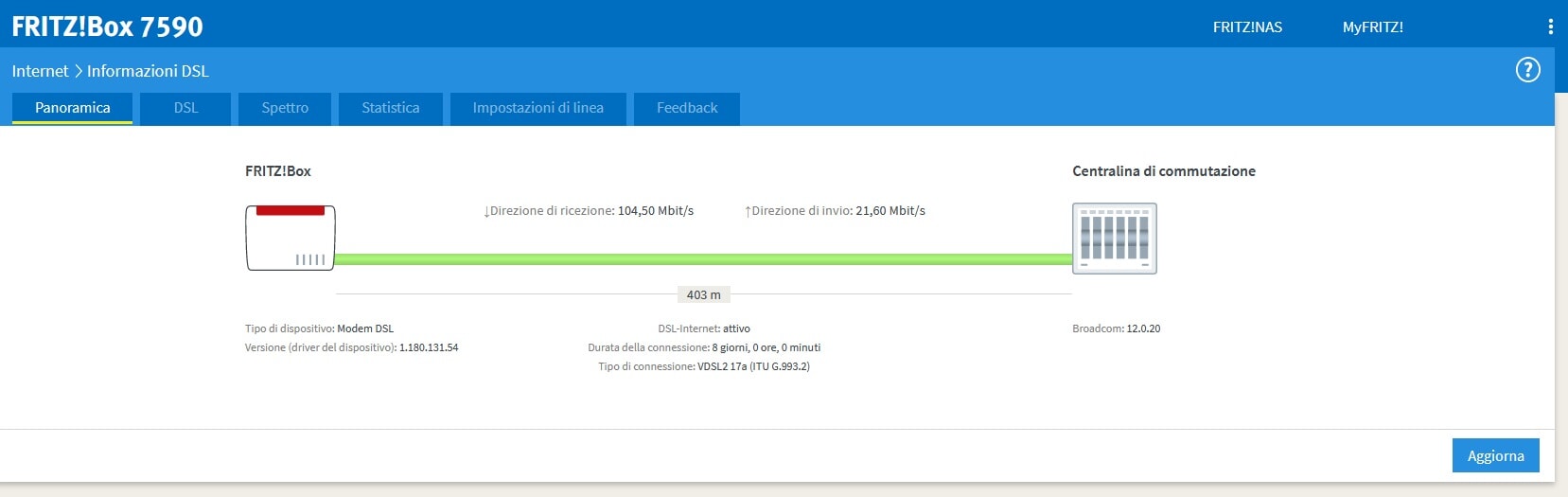This screenshot has width=1568, height=497.
Task: Click the FRITZ!Box heading above router
Action: coord(278,171)
